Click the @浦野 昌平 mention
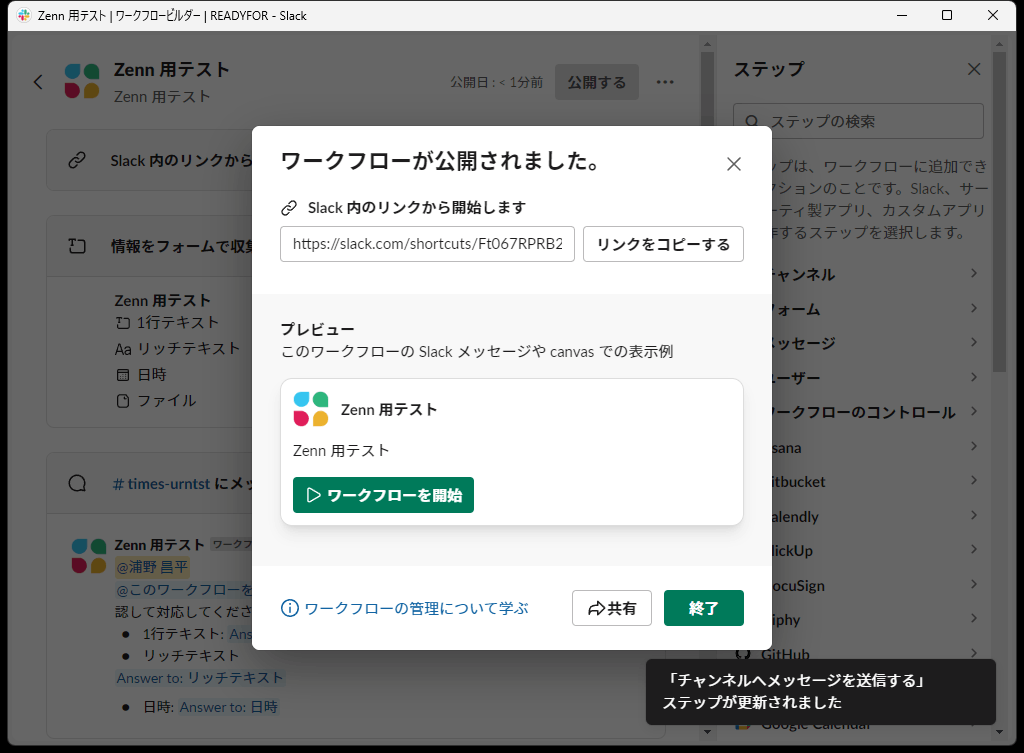This screenshot has height=753, width=1024. pos(152,567)
